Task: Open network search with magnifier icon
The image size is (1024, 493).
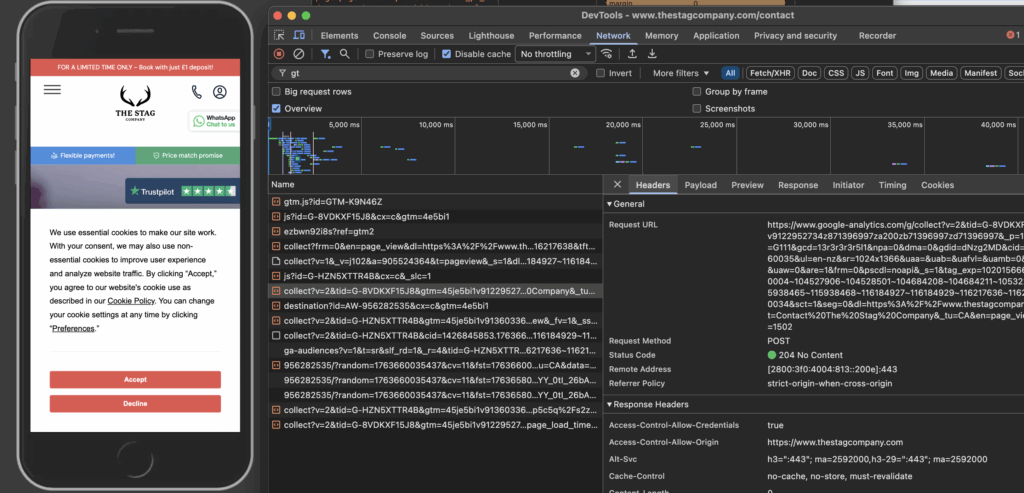Action: pyautogui.click(x=345, y=54)
